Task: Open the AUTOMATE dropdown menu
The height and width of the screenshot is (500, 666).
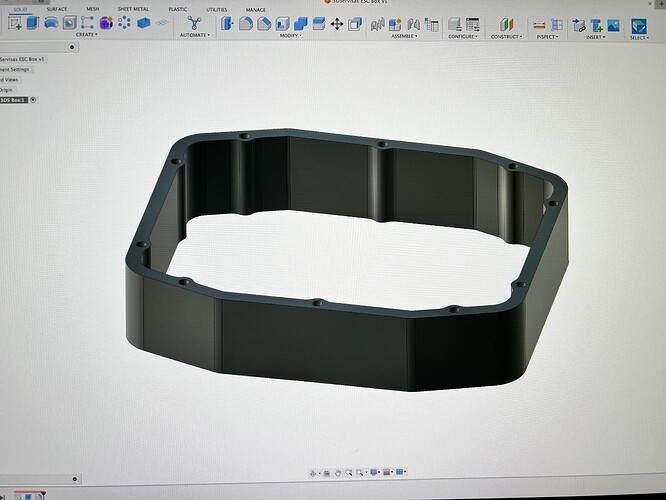Action: pos(195,35)
